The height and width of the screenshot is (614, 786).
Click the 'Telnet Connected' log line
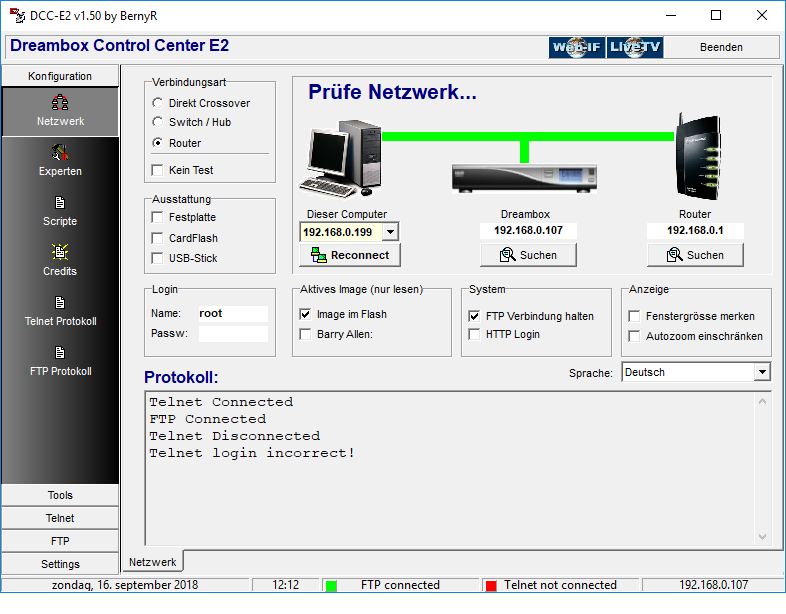[x=221, y=402]
